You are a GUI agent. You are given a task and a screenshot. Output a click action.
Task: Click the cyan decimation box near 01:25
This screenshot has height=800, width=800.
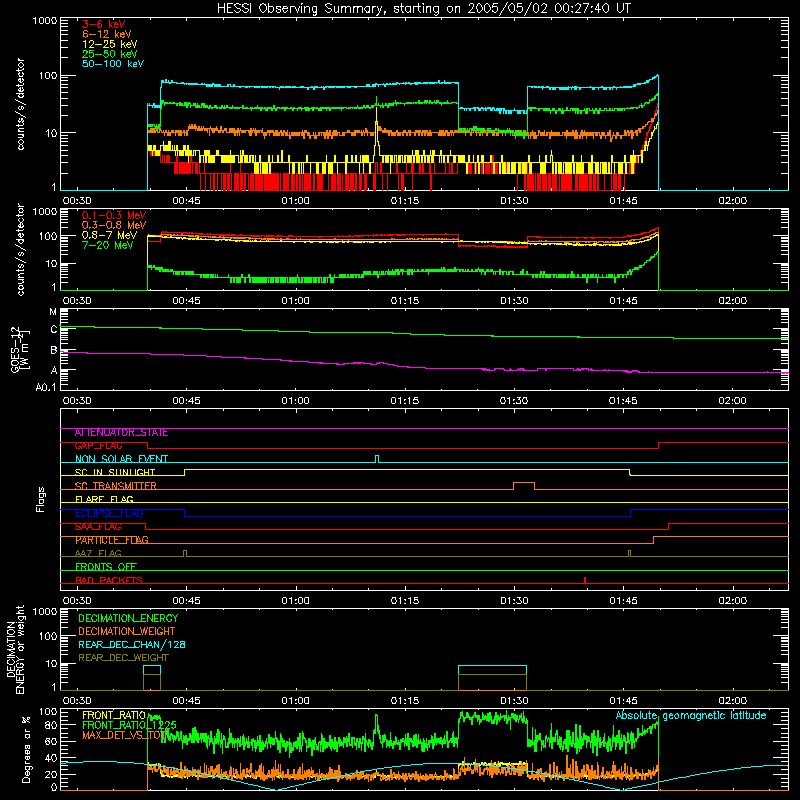click(492, 670)
